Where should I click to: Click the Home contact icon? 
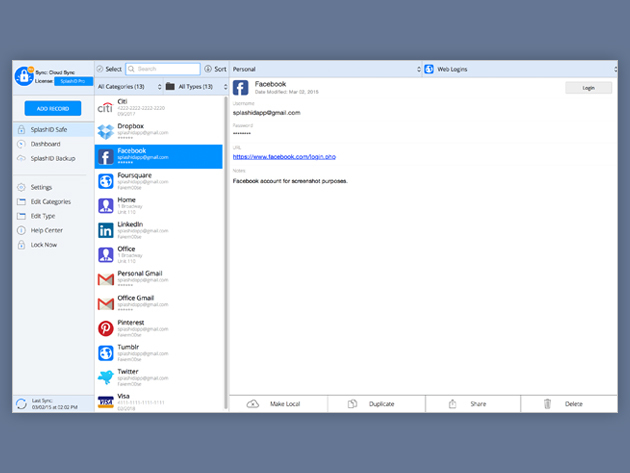tap(106, 206)
